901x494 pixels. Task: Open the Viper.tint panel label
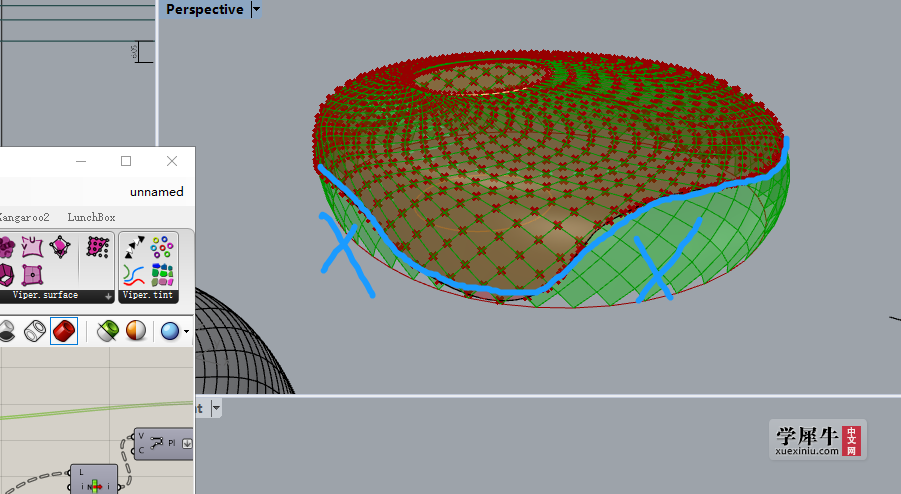(x=148, y=295)
